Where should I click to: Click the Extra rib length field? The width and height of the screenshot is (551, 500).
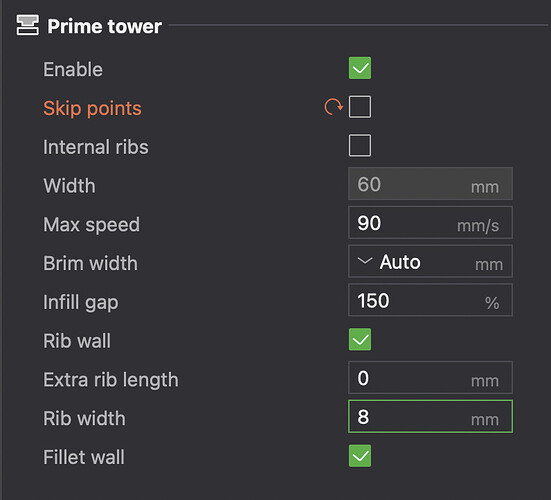tap(430, 378)
